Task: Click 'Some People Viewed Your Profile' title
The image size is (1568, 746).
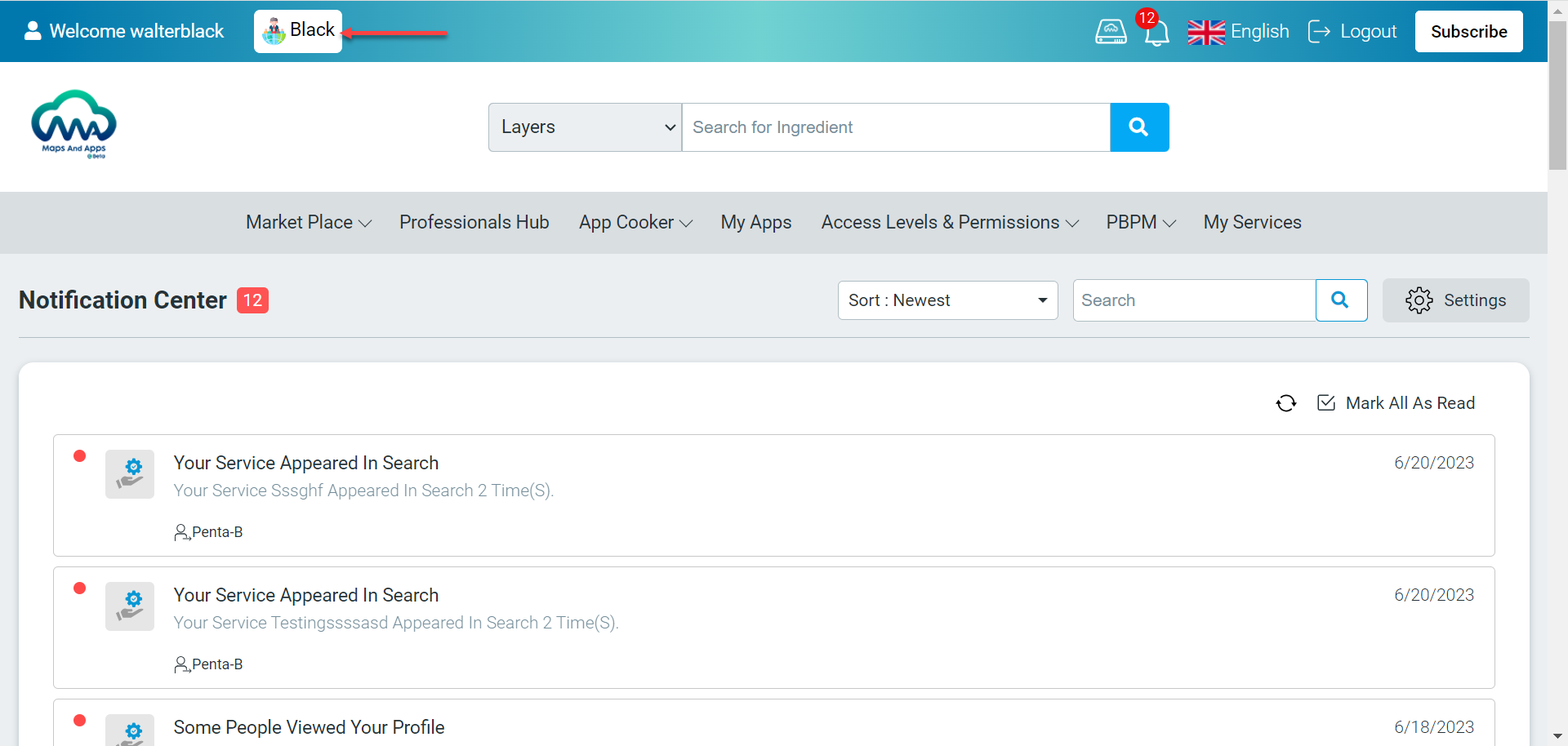Action: point(309,727)
